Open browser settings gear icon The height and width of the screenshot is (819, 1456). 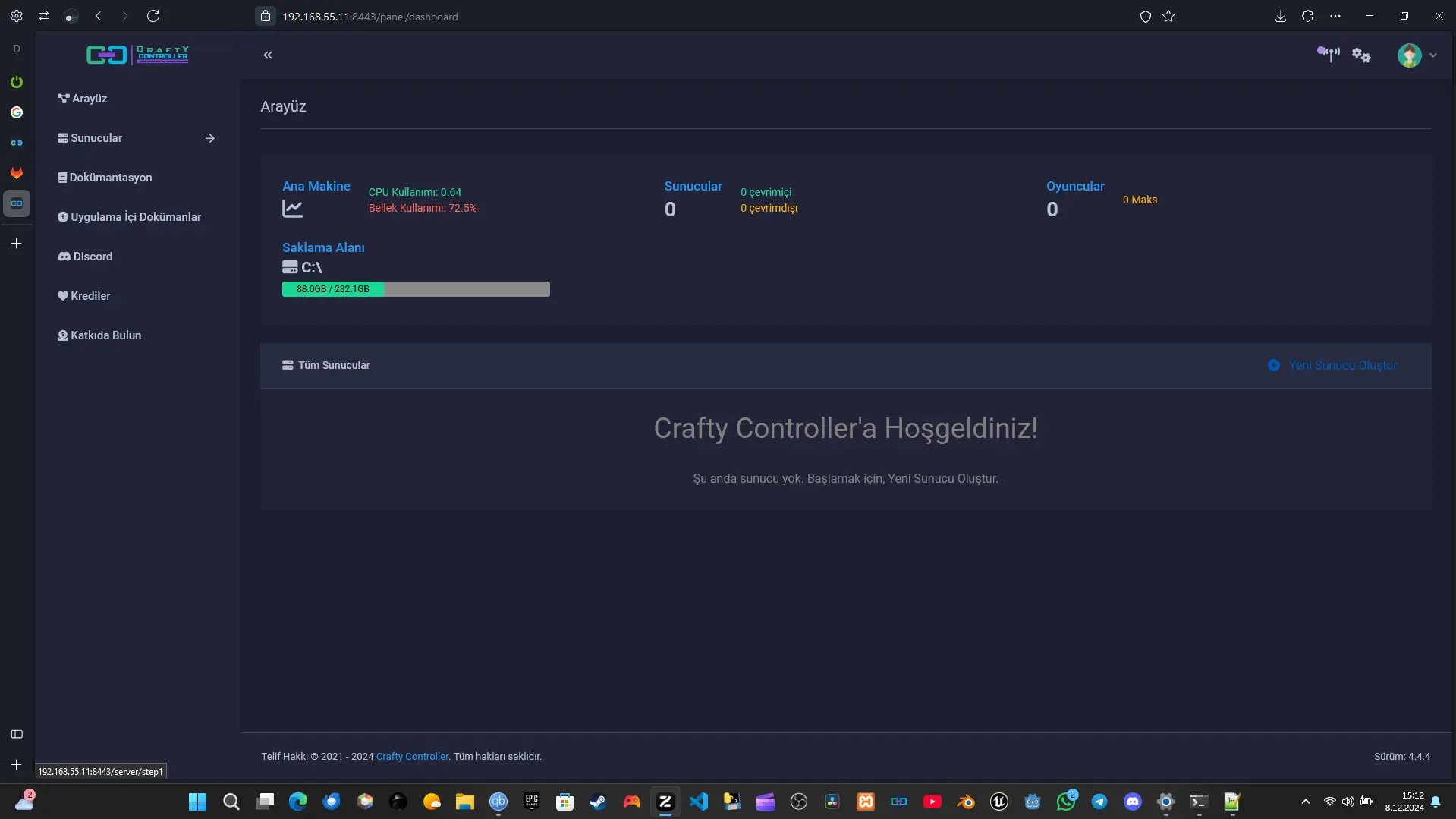[17, 16]
